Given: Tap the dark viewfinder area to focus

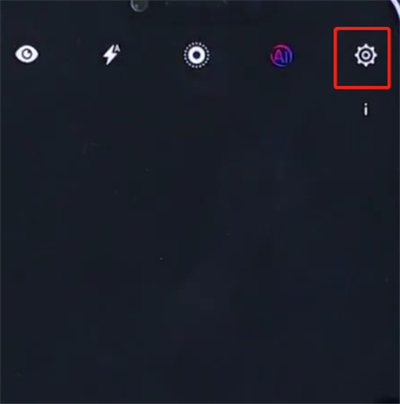Looking at the screenshot, I should 200,250.
